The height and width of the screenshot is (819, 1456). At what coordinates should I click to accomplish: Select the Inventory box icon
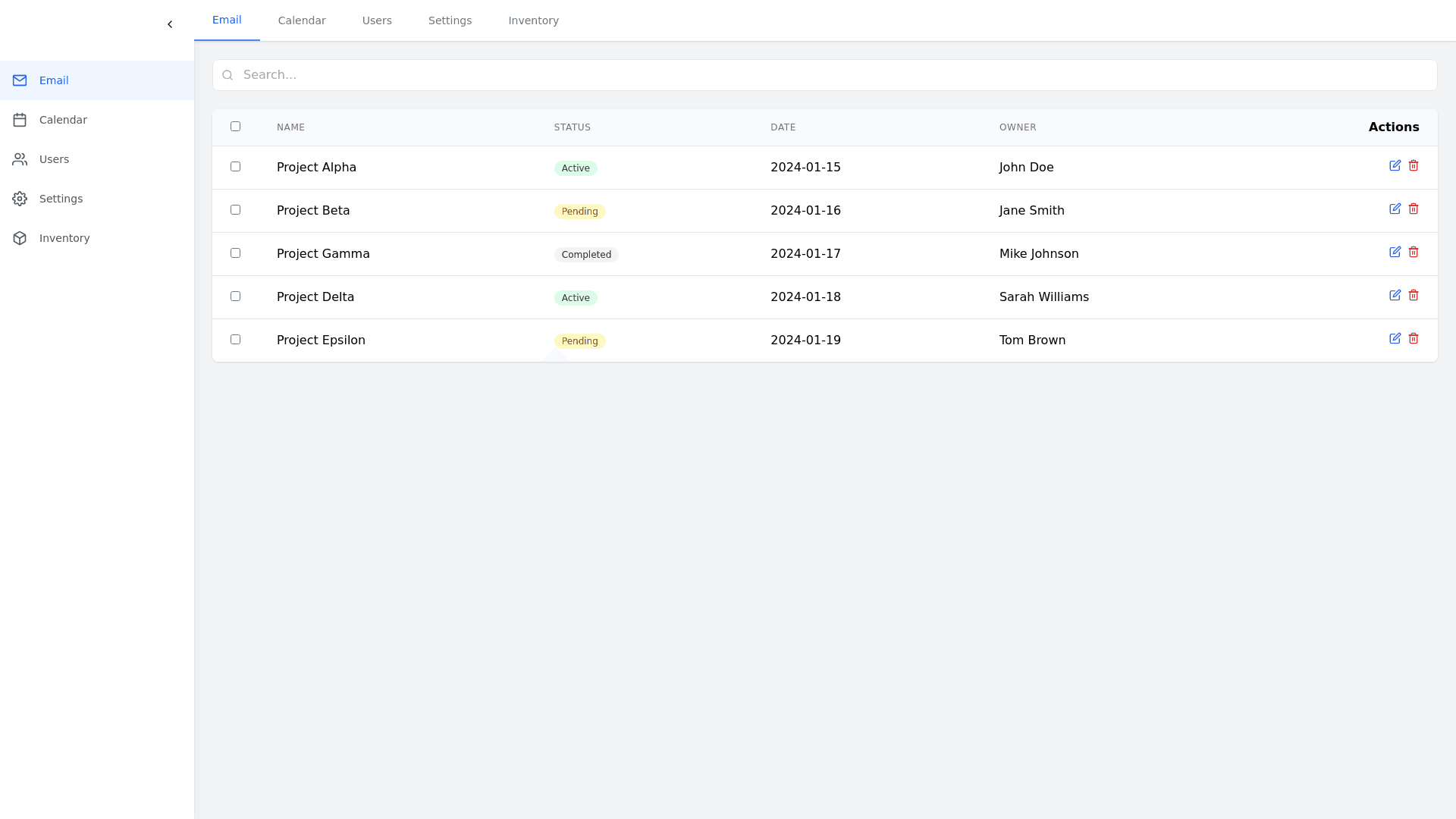(x=19, y=237)
